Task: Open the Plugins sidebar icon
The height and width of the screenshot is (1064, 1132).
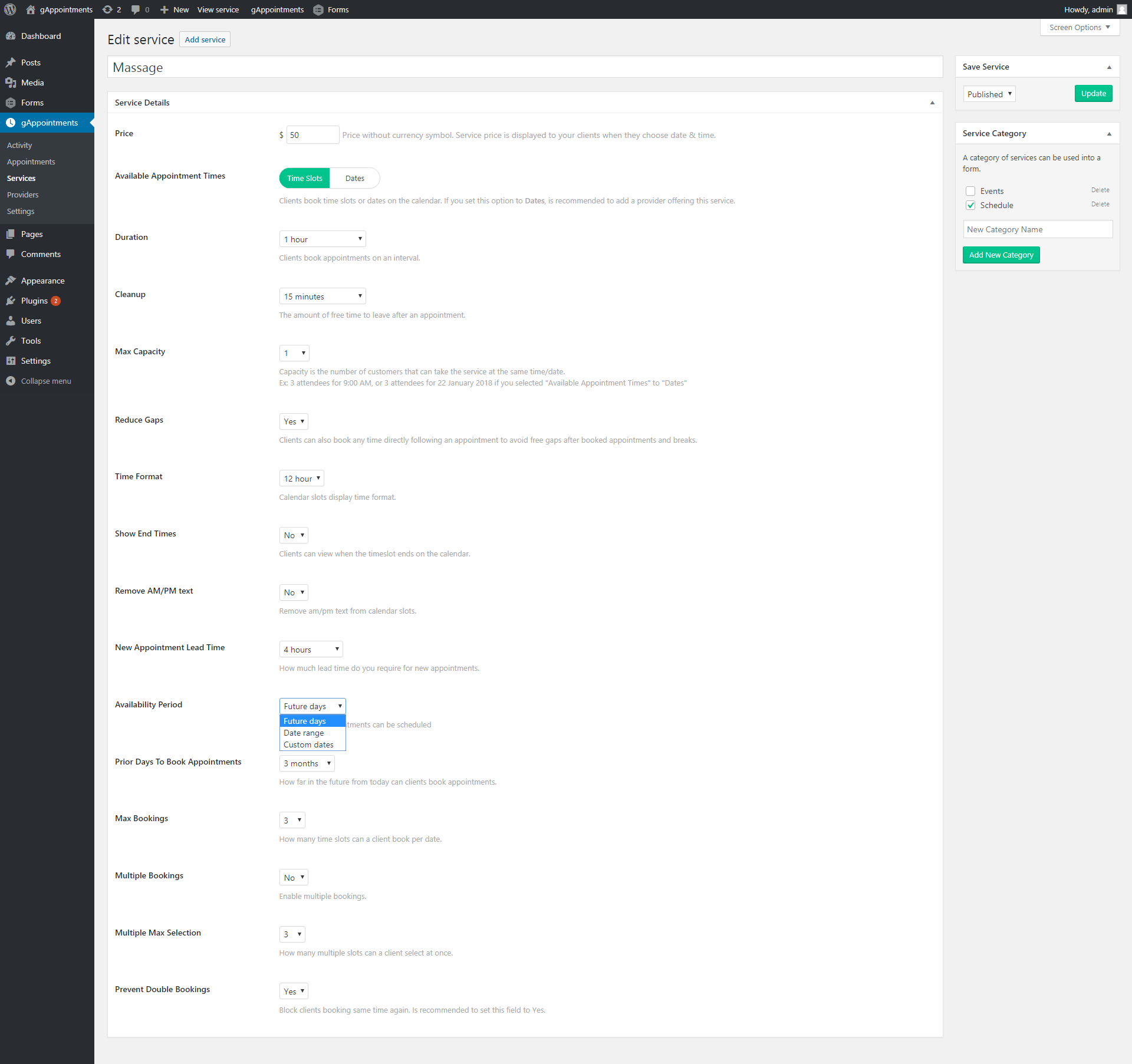Action: 11,301
